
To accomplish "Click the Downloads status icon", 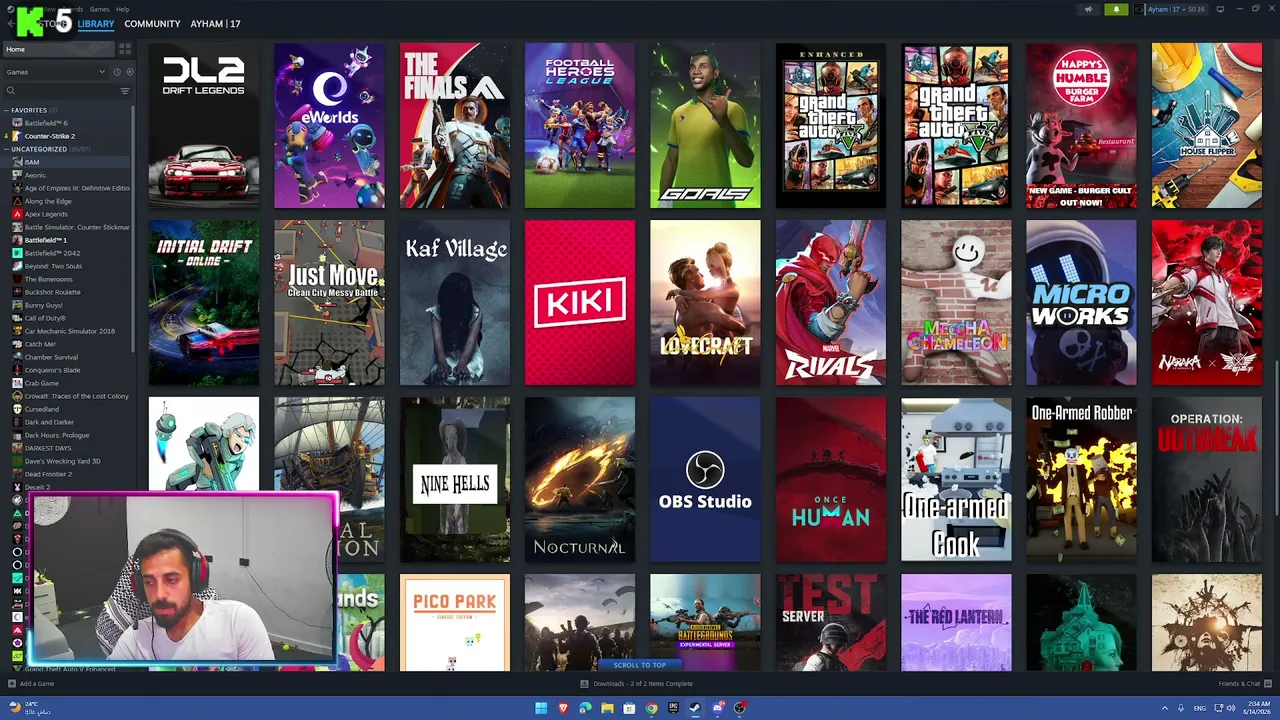I will [x=584, y=684].
